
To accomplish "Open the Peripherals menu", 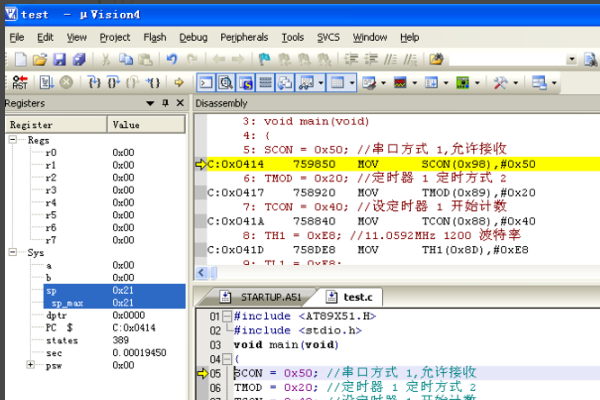I will pos(243,37).
